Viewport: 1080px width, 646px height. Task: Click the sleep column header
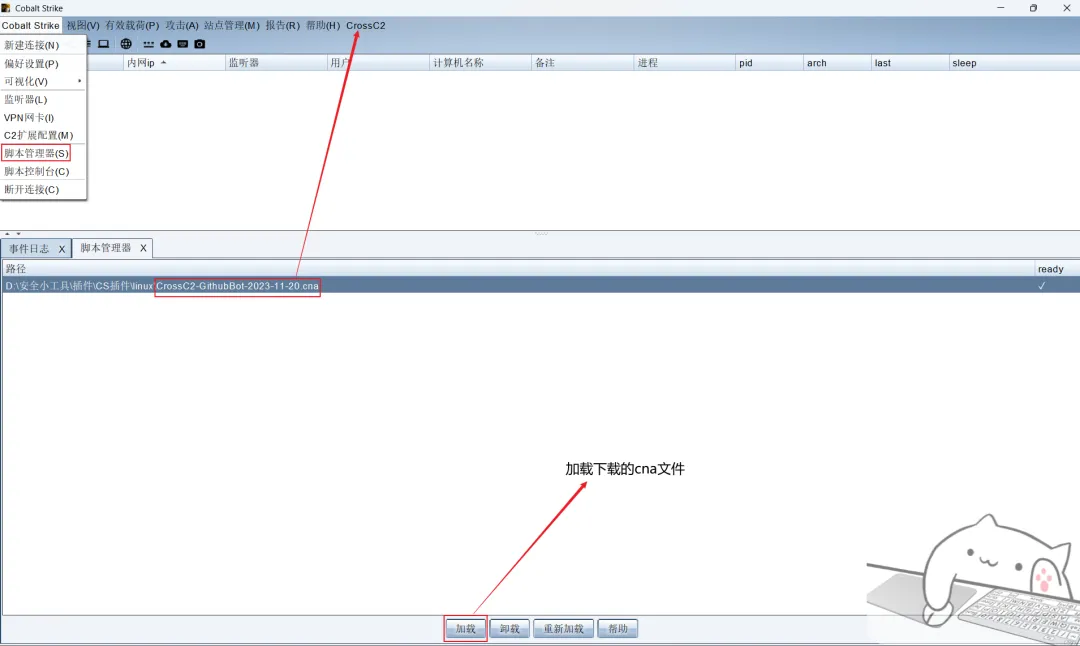[1015, 63]
